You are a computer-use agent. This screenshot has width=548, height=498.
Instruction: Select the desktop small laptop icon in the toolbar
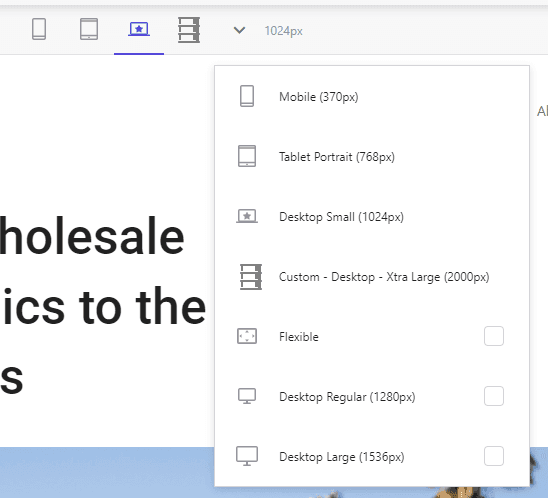click(139, 29)
